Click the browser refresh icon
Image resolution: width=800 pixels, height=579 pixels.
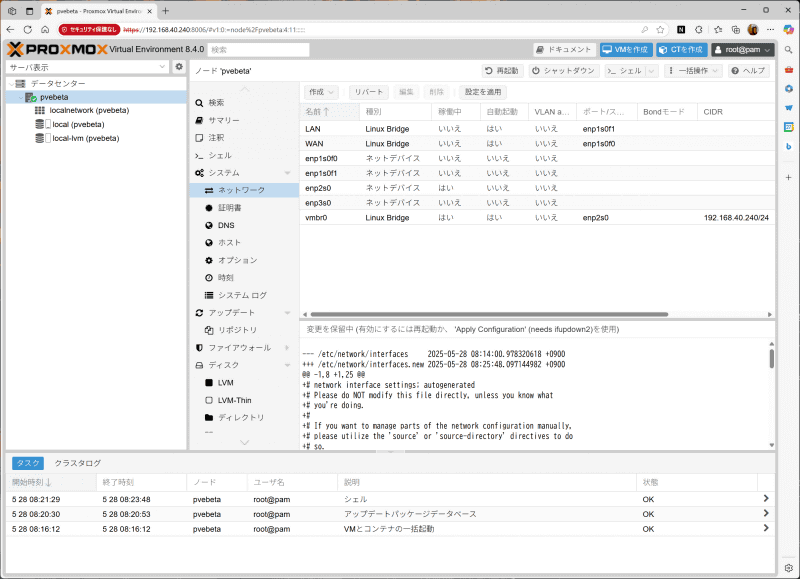(28, 30)
